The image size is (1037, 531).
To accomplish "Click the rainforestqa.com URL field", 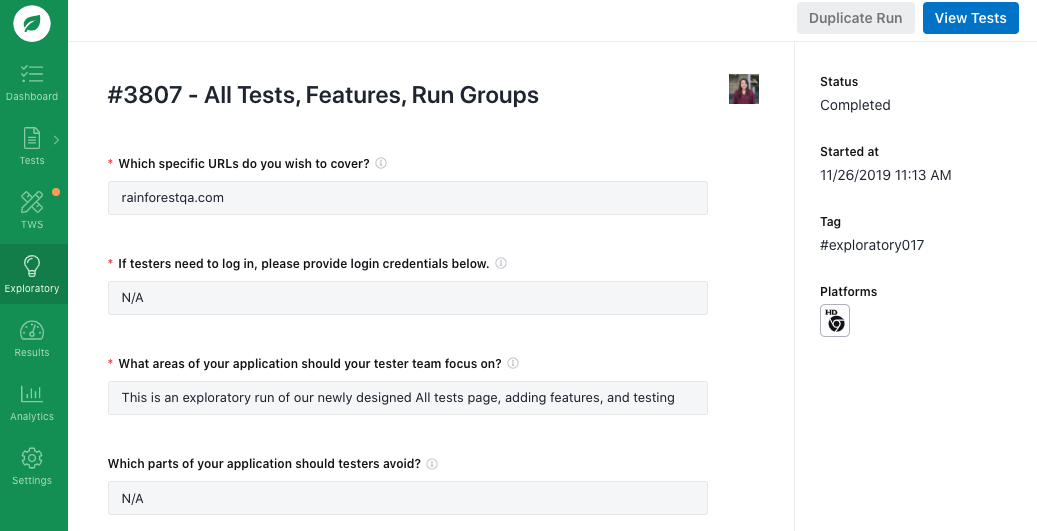I will tap(407, 198).
